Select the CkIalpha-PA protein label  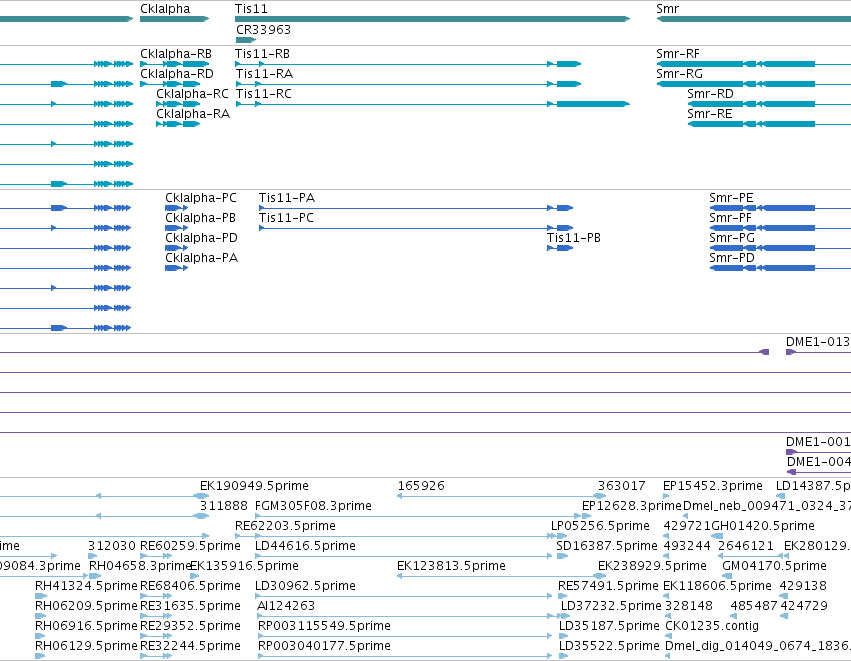201,258
